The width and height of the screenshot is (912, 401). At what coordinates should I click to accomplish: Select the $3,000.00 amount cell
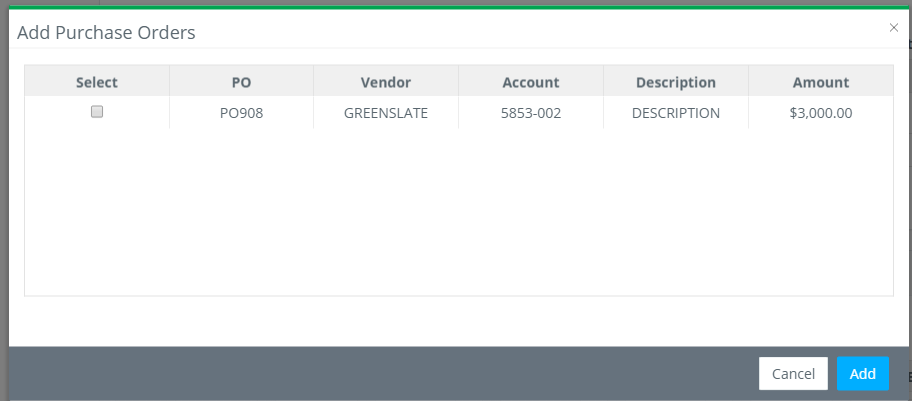tap(821, 113)
